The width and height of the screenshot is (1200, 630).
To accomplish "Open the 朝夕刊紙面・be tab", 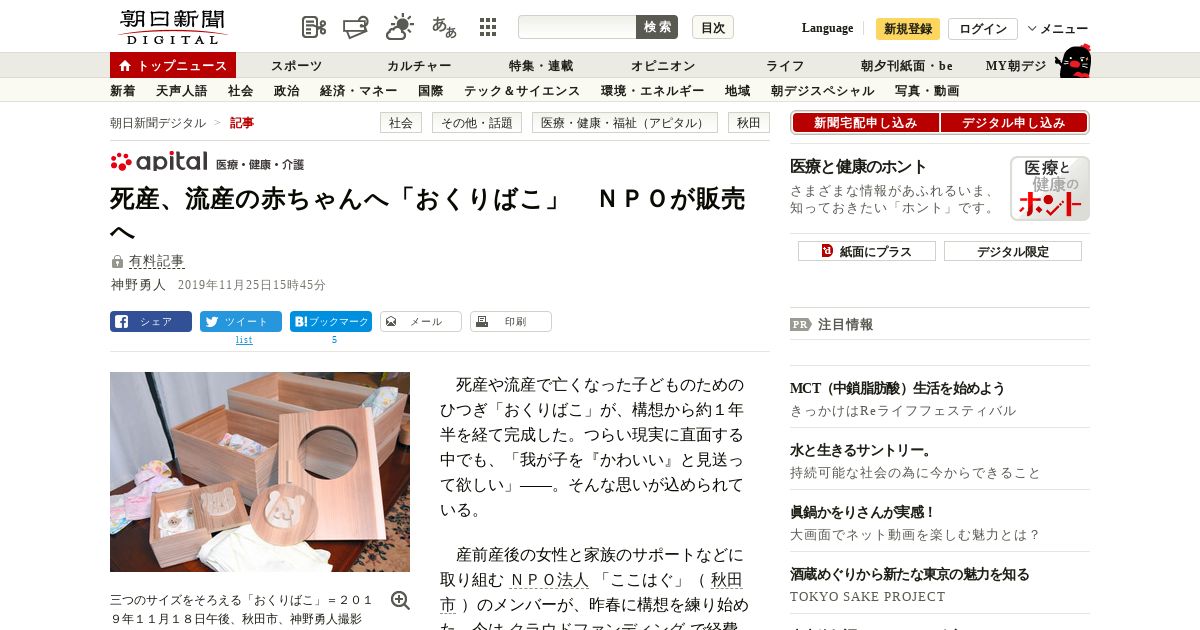I will coord(907,65).
